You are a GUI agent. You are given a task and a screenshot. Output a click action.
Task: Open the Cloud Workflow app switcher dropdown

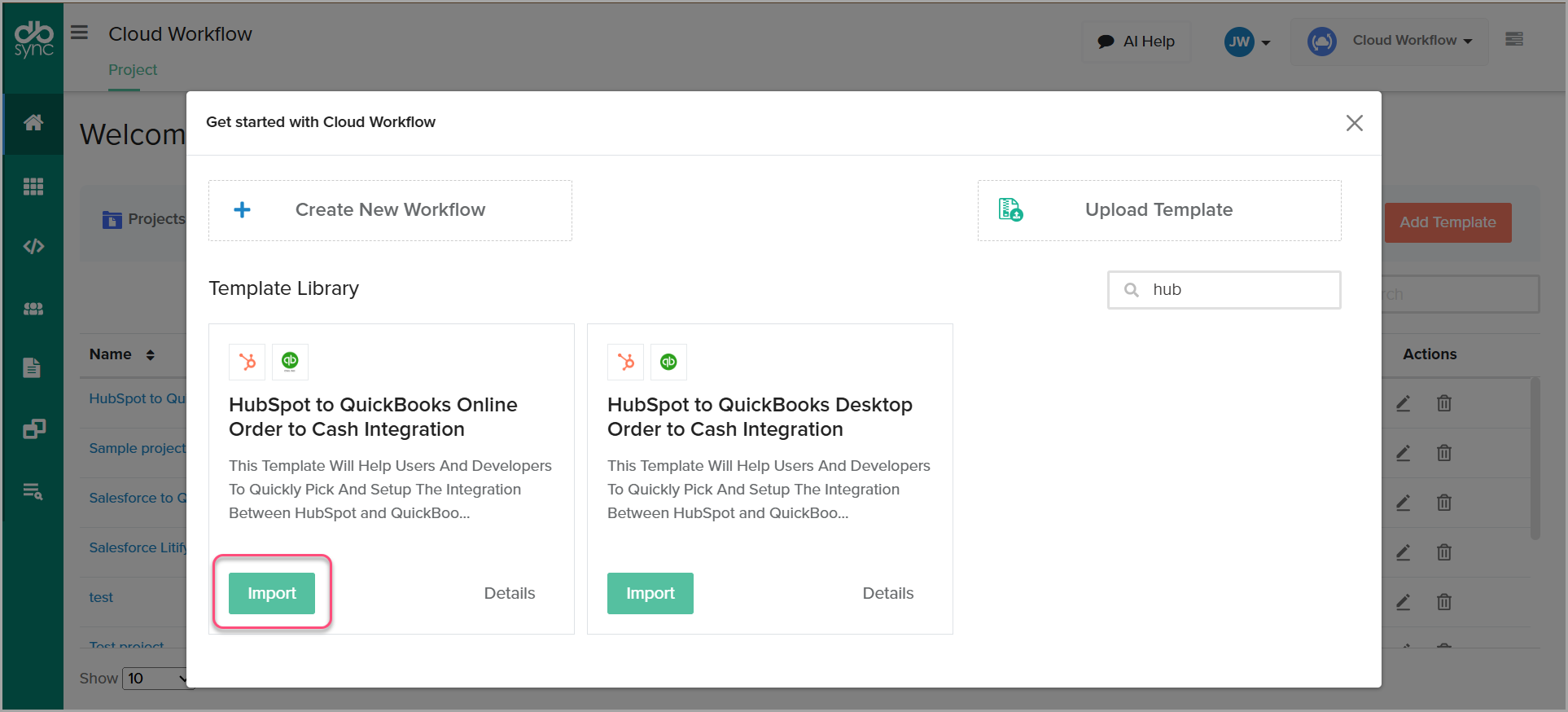pyautogui.click(x=1391, y=41)
